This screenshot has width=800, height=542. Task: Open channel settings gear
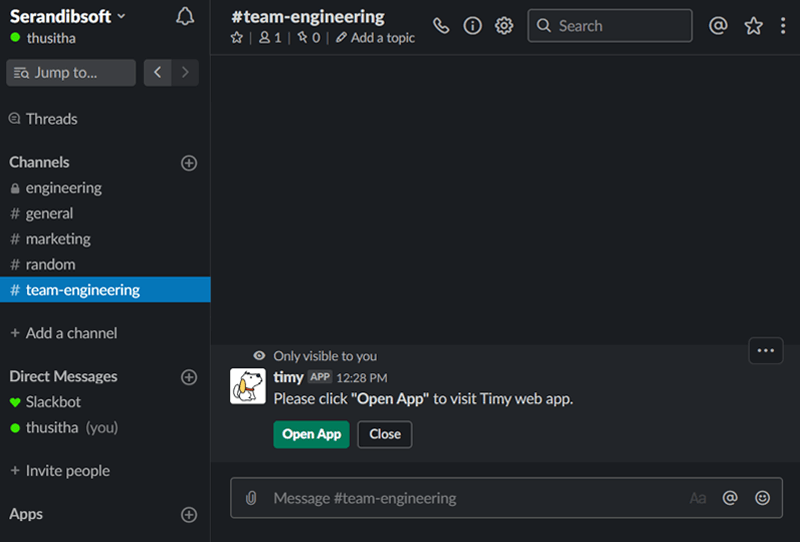point(504,26)
